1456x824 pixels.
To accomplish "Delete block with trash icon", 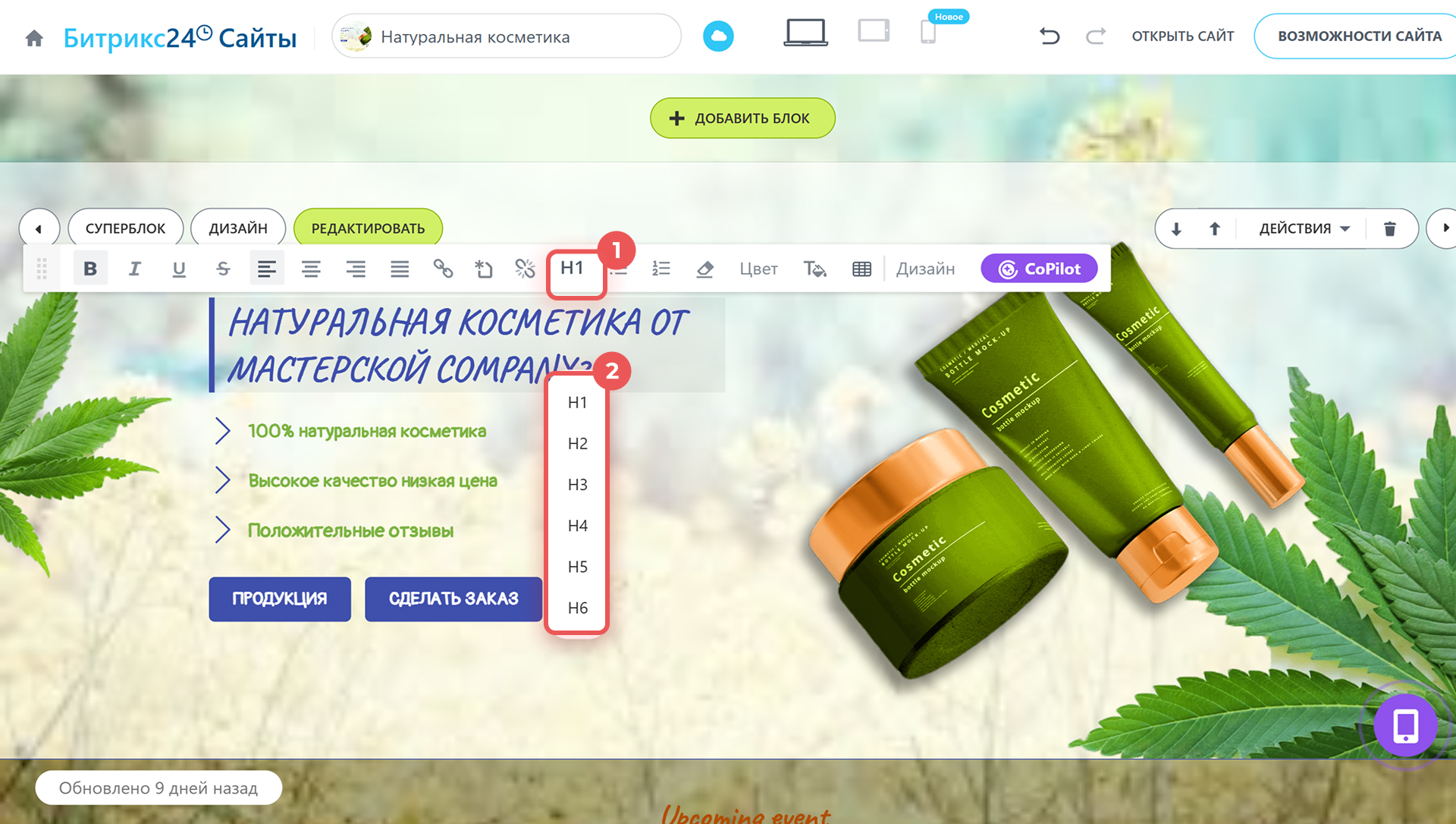I will [x=1390, y=228].
